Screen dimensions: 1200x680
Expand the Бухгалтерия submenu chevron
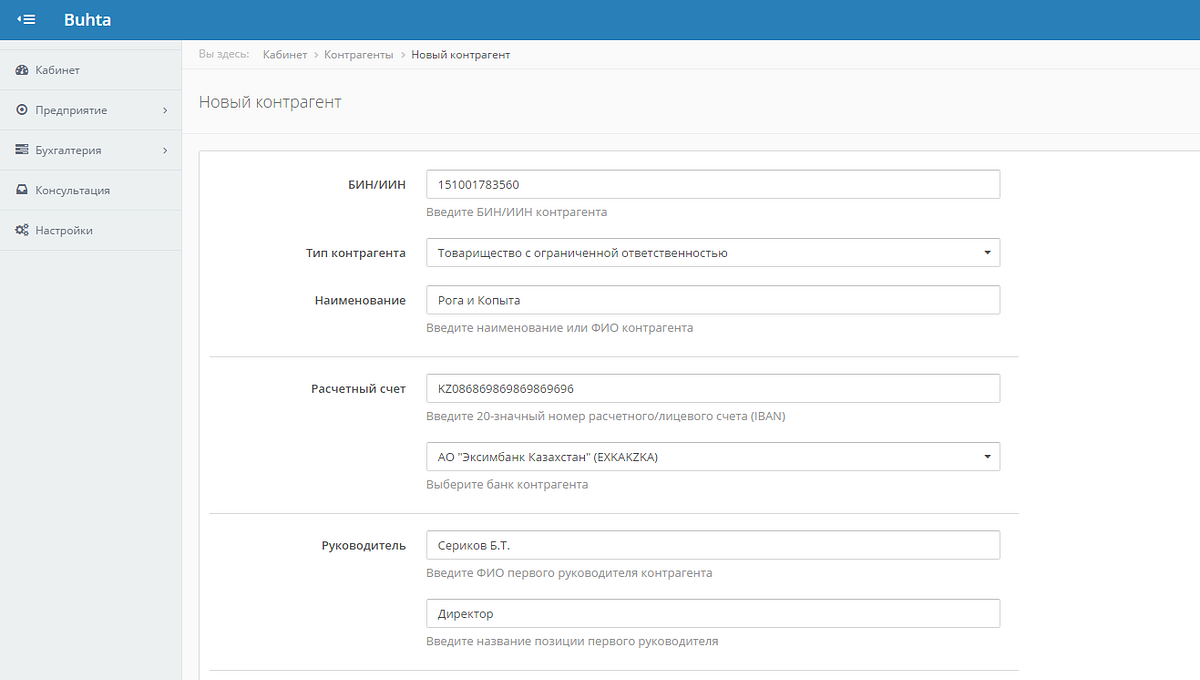(165, 150)
